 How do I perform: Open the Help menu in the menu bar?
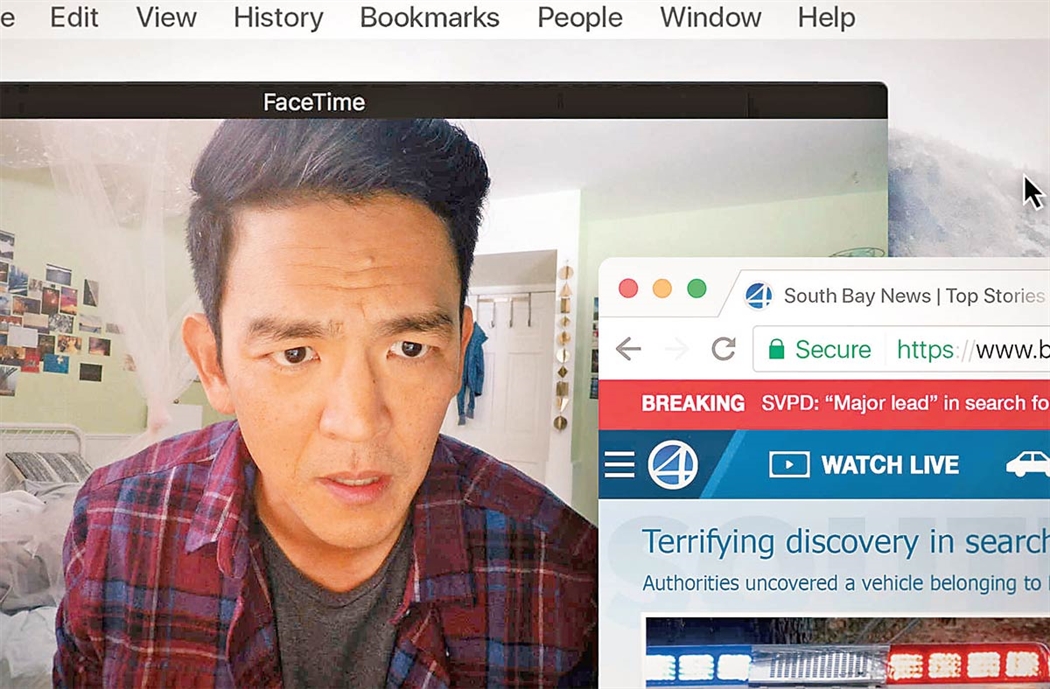(826, 18)
